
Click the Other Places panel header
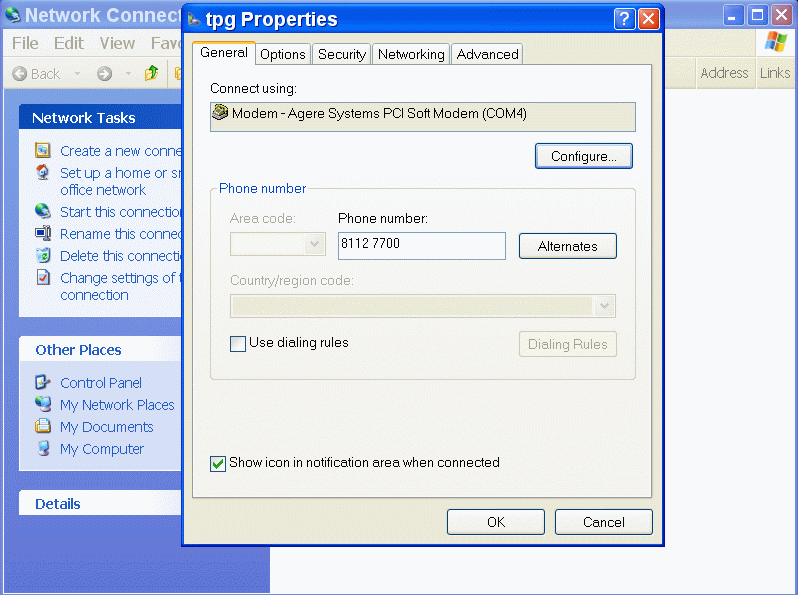click(100, 350)
